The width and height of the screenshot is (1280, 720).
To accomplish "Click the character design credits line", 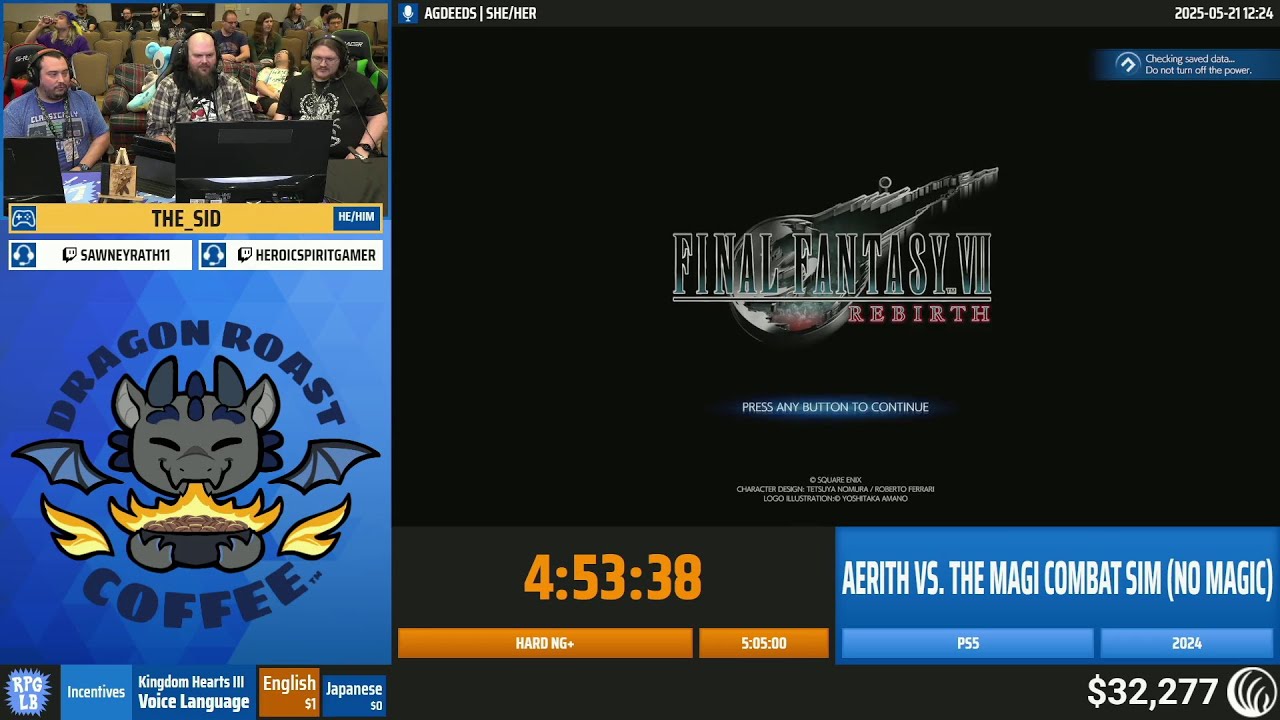I will tap(835, 489).
